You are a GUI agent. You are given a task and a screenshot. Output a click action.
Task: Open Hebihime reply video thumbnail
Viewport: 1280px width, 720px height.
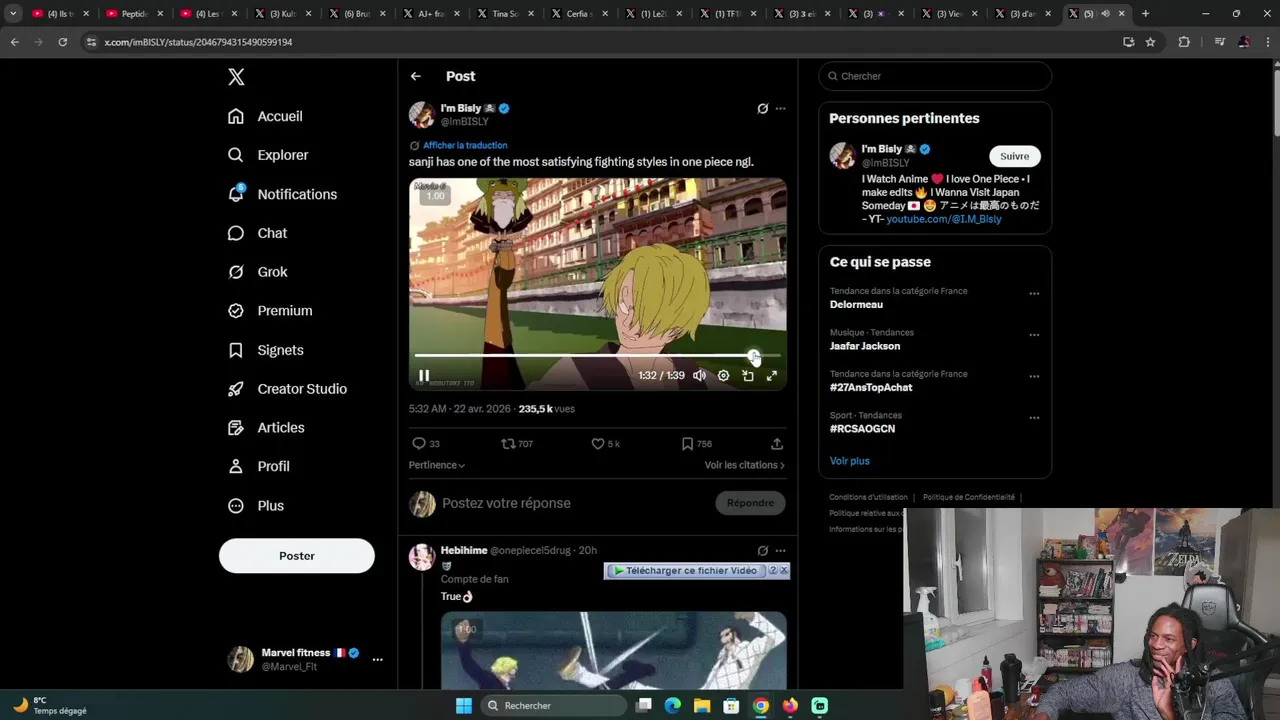tap(613, 651)
